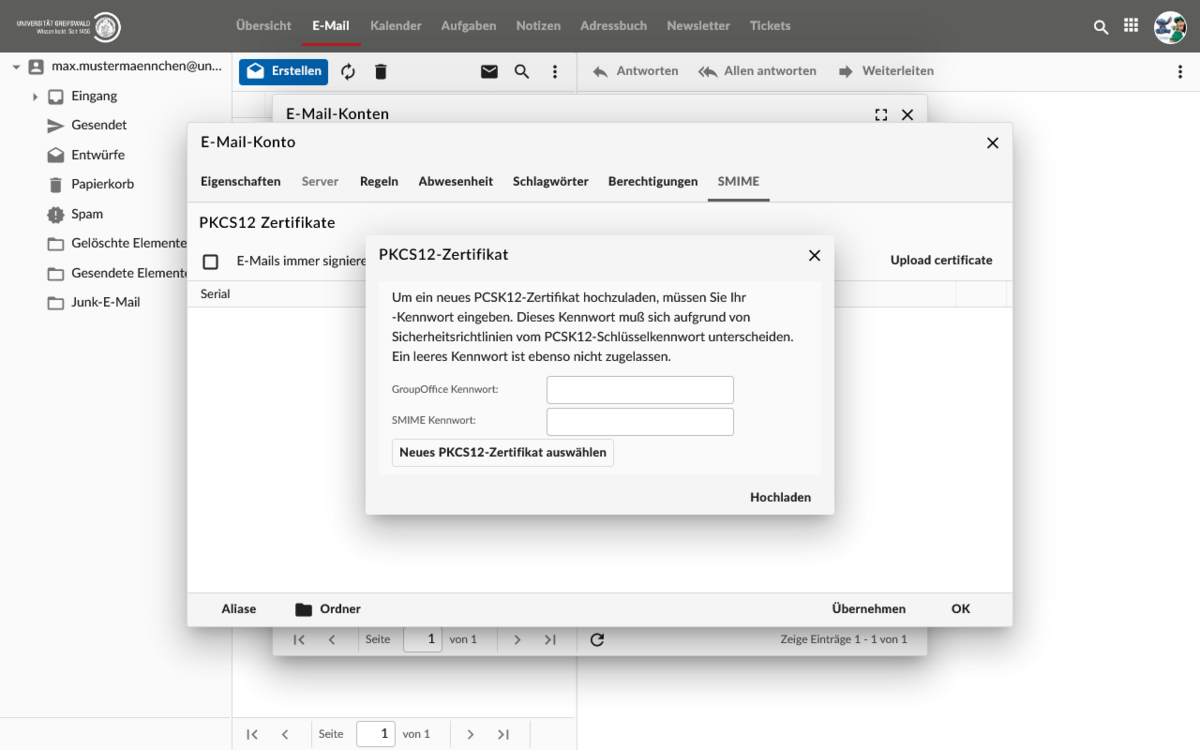1200x750 pixels.
Task: Click the reload icon in pagination bar
Action: pos(597,639)
